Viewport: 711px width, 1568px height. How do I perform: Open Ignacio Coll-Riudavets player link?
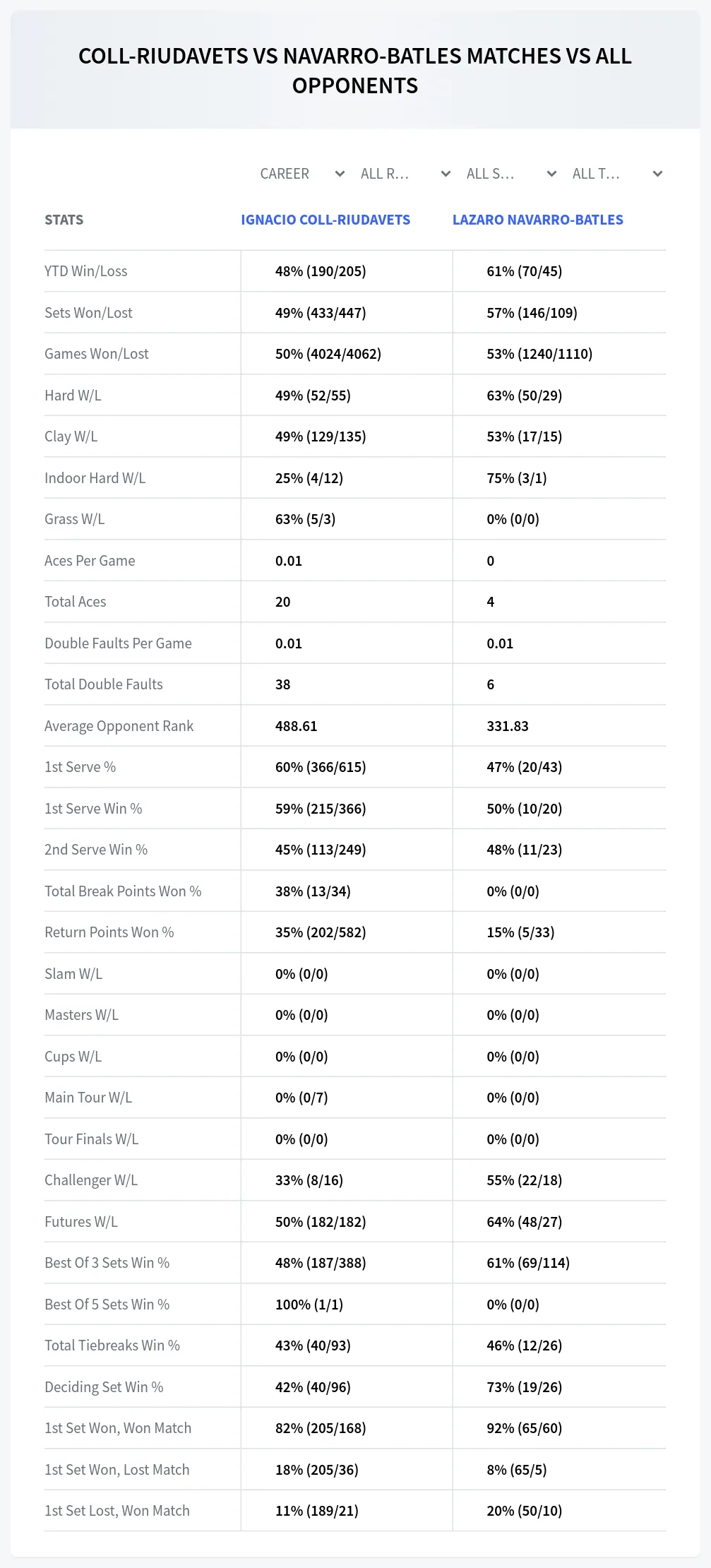(325, 220)
